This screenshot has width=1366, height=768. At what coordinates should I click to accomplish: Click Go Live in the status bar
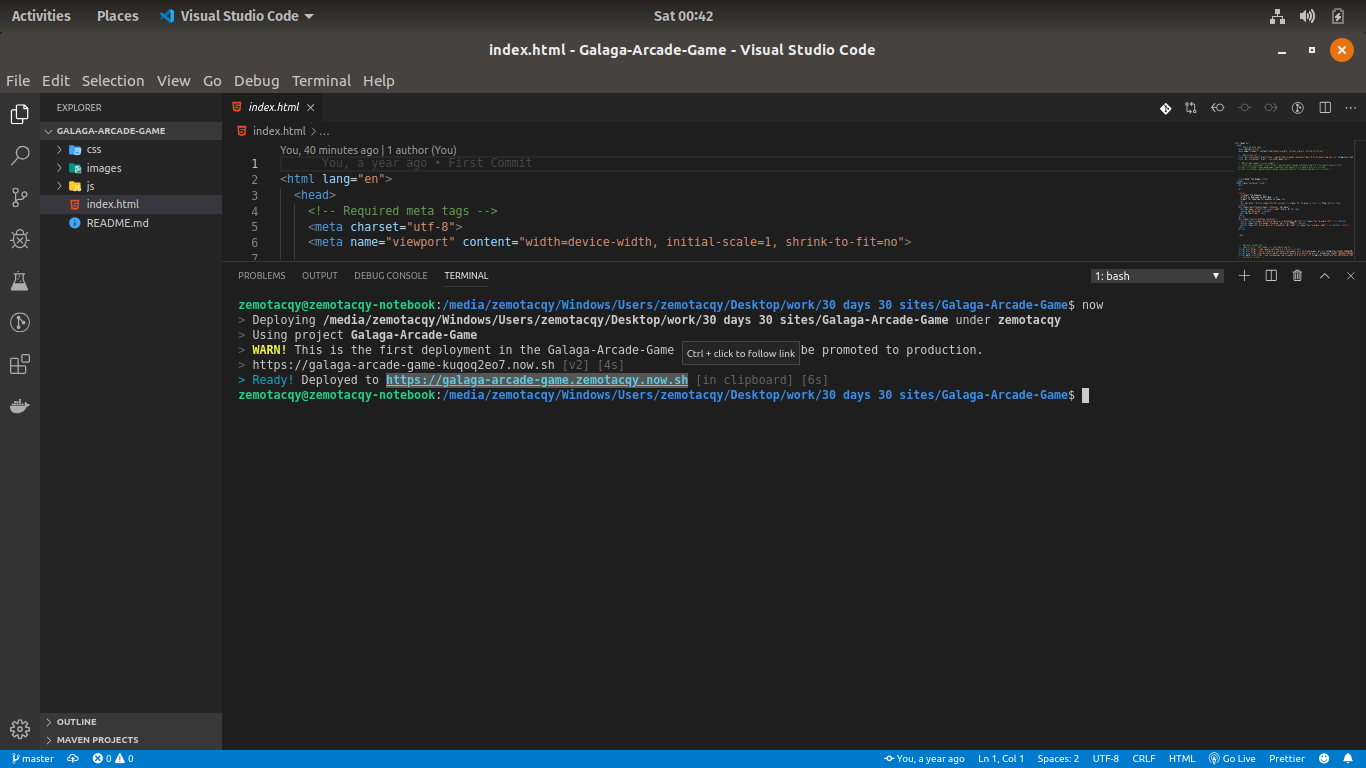(x=1232, y=759)
